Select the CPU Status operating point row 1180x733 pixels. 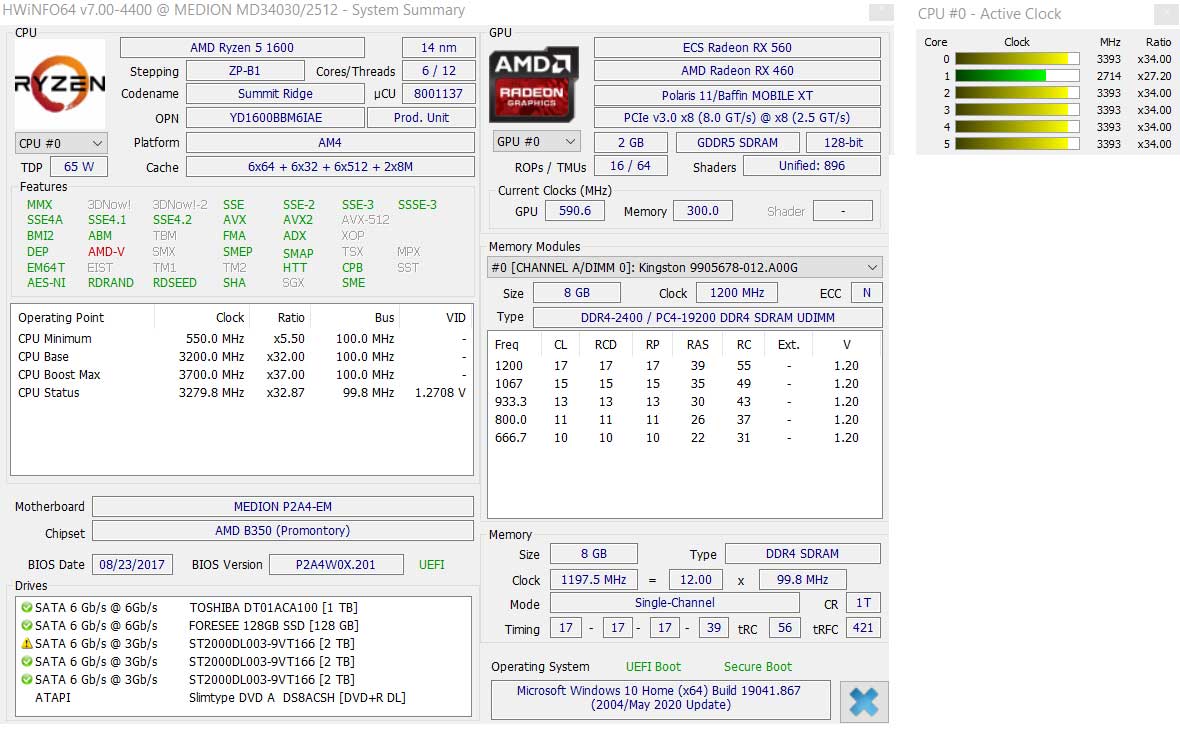pos(242,393)
